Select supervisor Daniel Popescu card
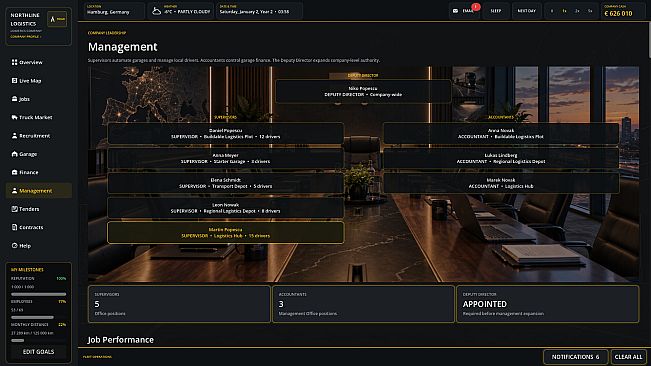This screenshot has height=366, width=651. [225, 133]
